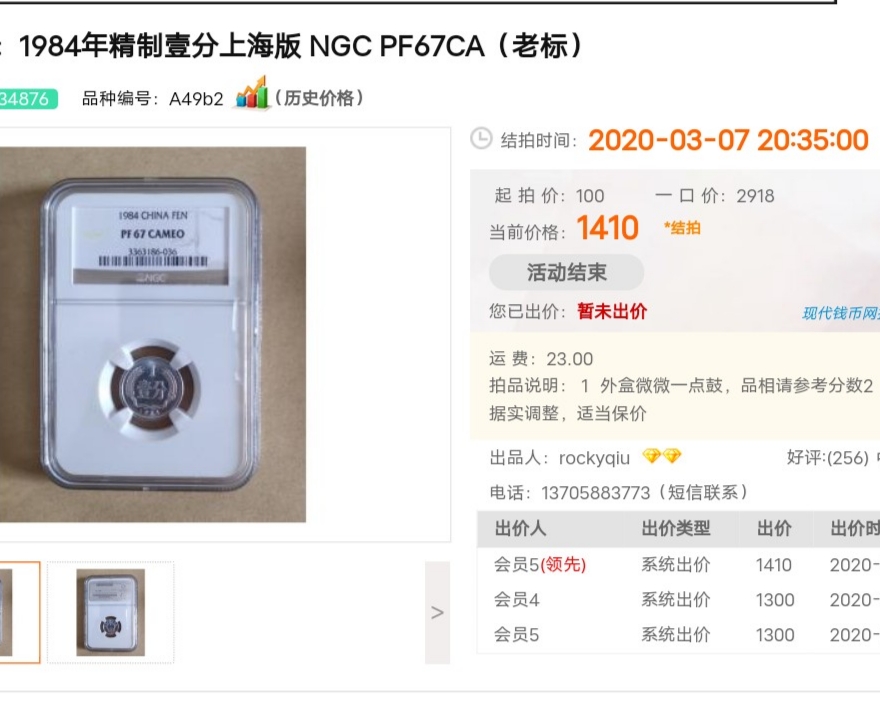The image size is (880, 704).
Task: Click the 出价人 column header
Action: coord(520,528)
